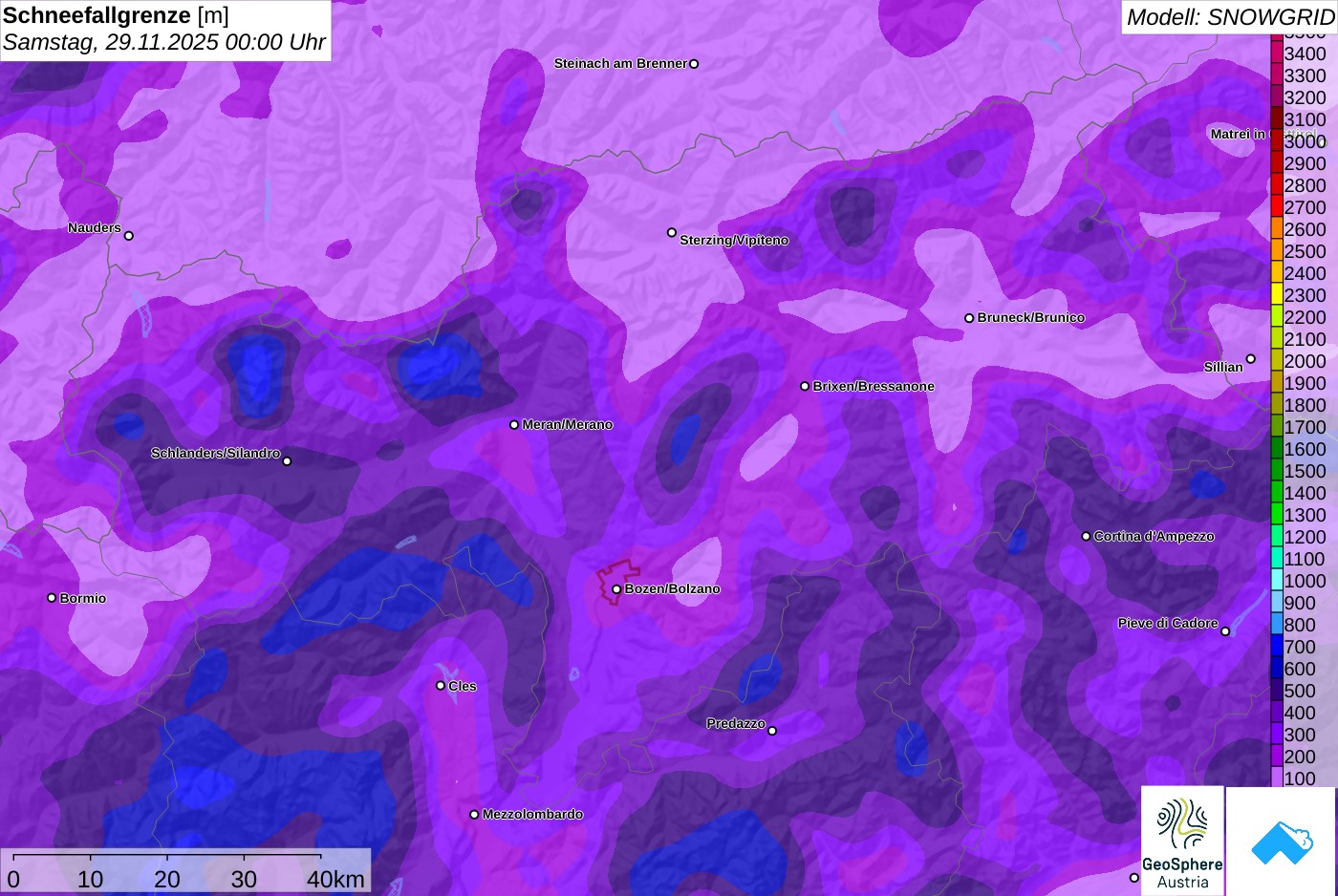Select the green 1500 legend swatch

pyautogui.click(x=1277, y=471)
